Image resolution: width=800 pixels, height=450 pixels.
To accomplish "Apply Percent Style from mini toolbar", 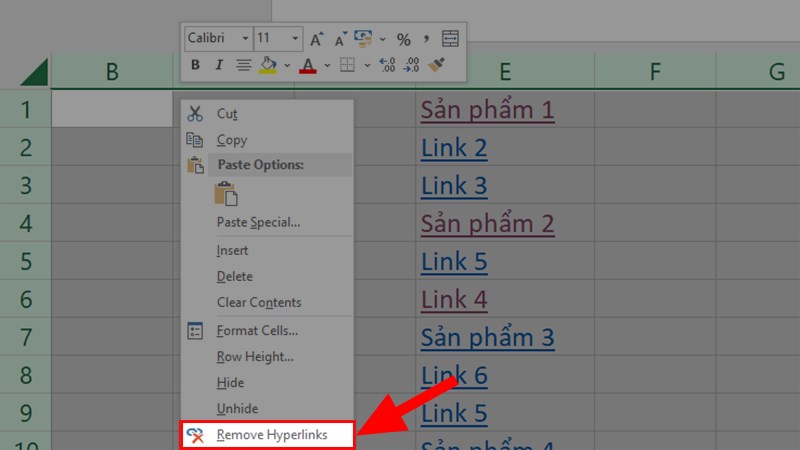I will click(x=404, y=39).
